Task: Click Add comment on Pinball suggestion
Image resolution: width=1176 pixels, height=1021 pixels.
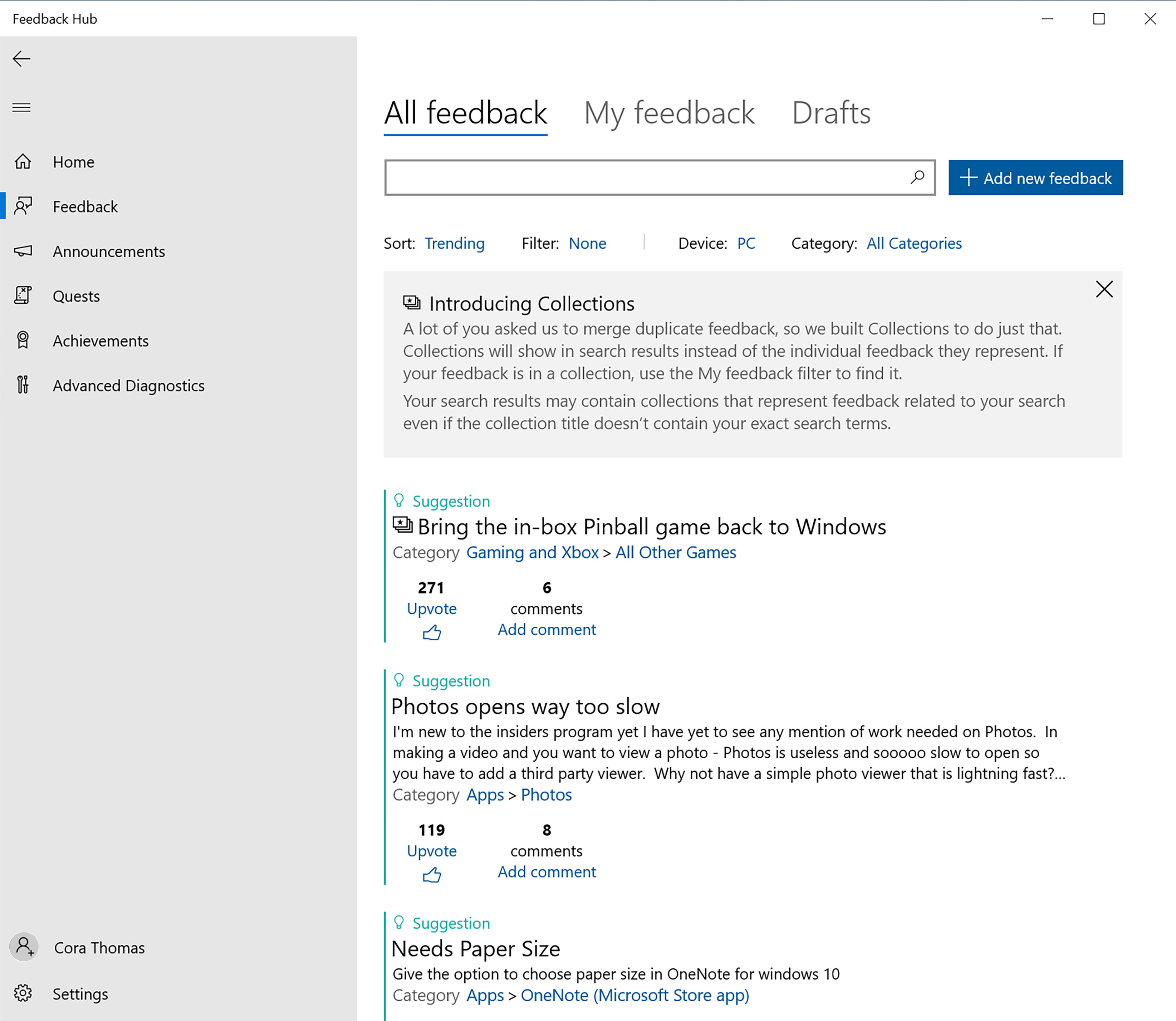Action: (547, 629)
